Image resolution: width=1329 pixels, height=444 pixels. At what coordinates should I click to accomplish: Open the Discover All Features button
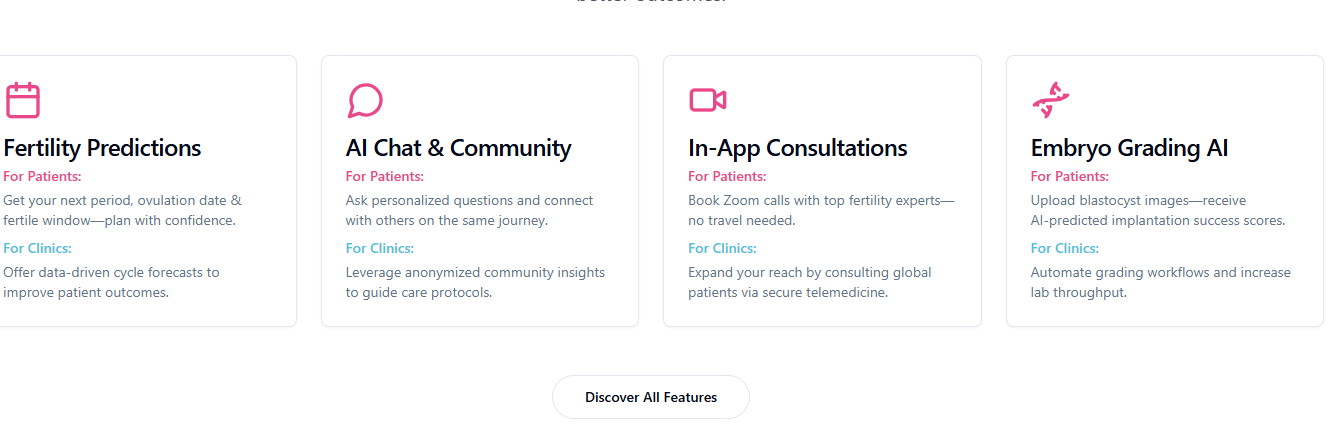click(651, 397)
